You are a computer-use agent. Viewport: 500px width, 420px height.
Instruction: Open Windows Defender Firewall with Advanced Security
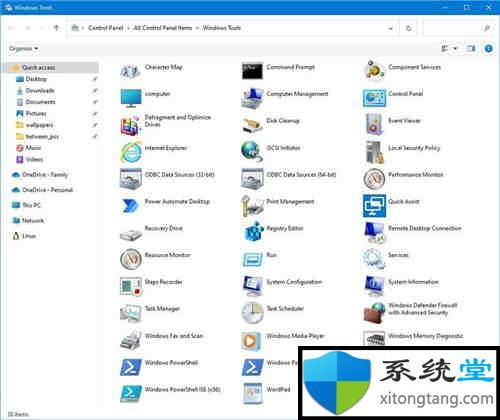click(374, 313)
